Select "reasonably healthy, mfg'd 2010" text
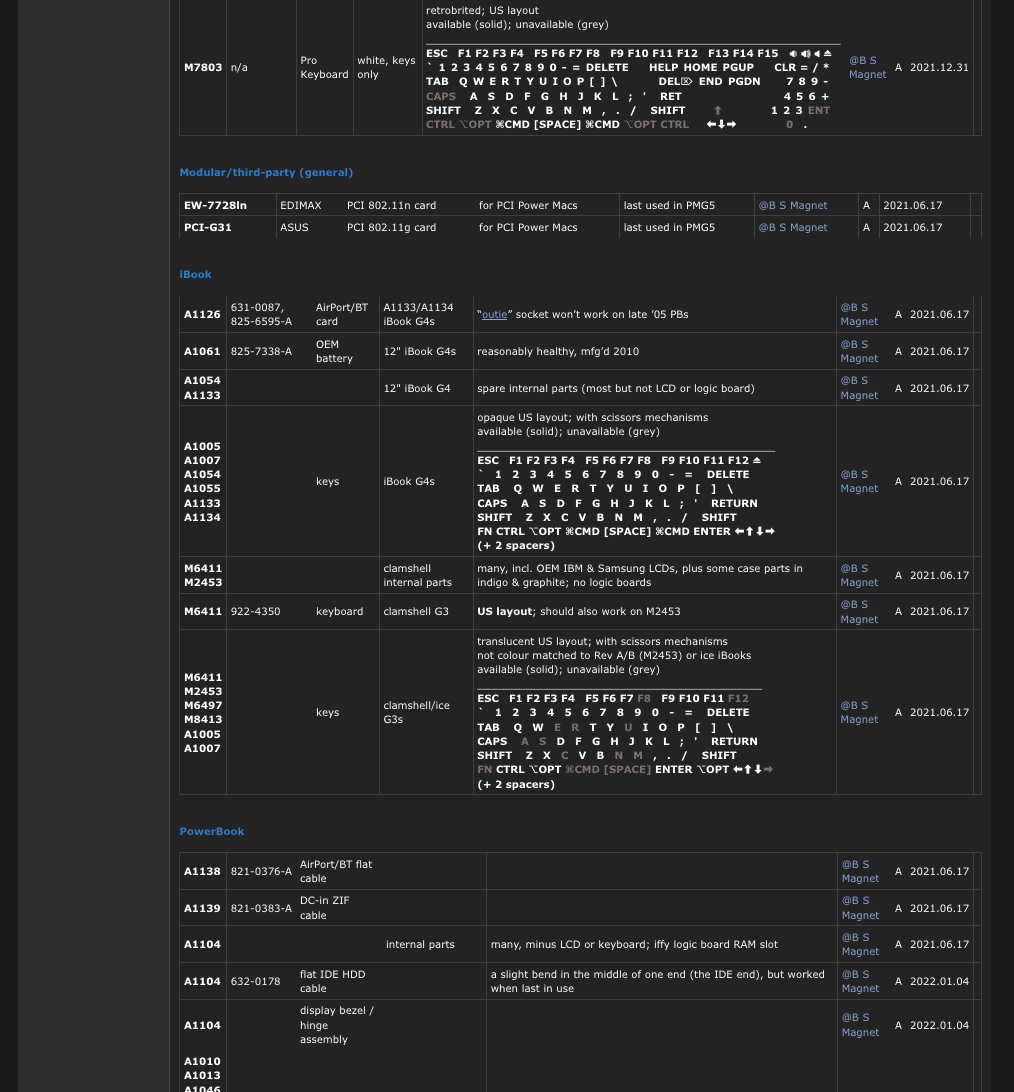 click(x=558, y=352)
